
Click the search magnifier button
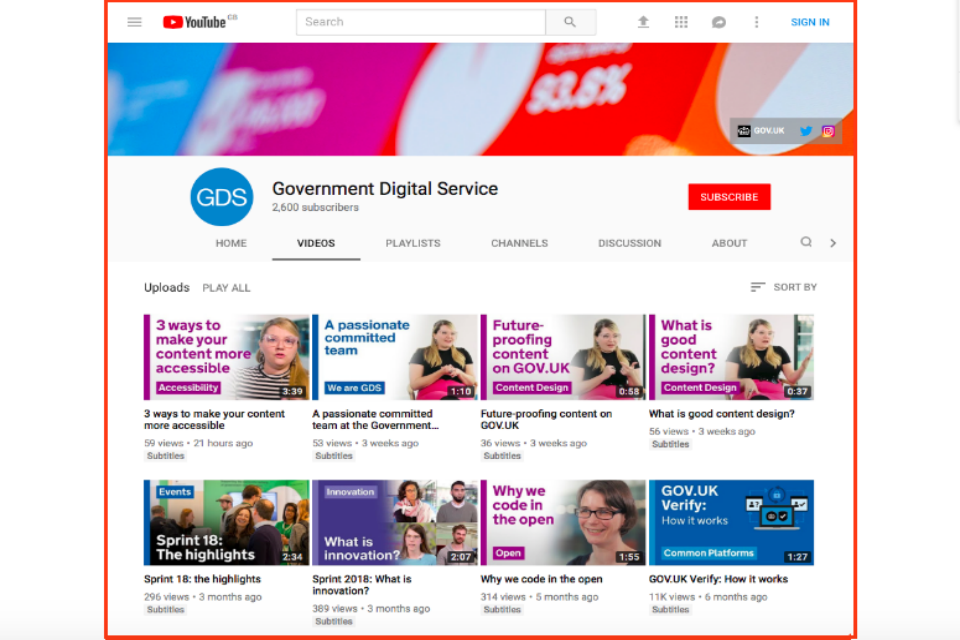pos(570,22)
